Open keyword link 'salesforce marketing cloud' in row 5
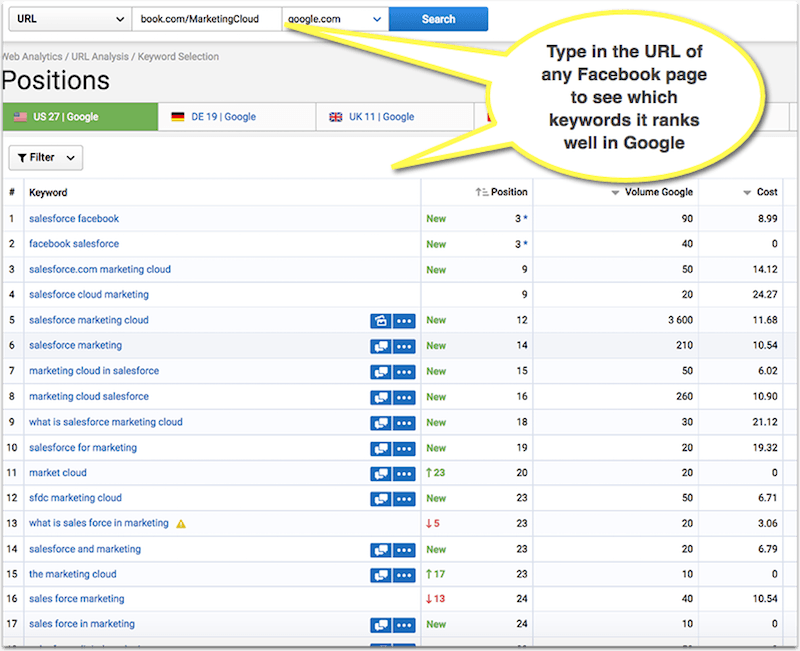The width and height of the screenshot is (800, 651). (89, 320)
